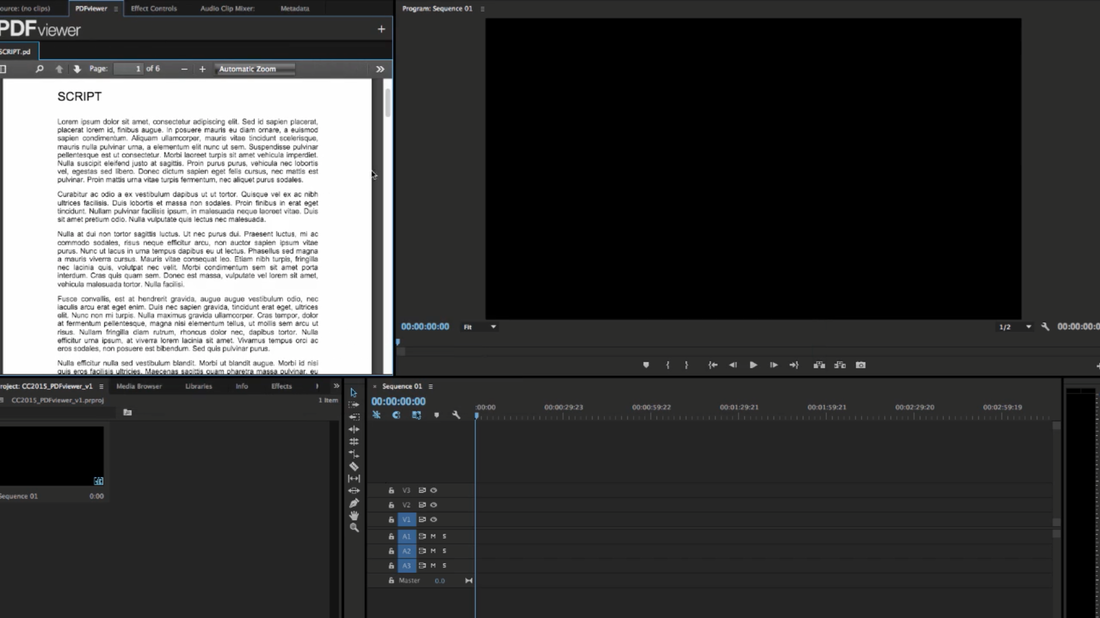This screenshot has height=618, width=1100.
Task: Open the Libraries tab
Action: [199, 387]
